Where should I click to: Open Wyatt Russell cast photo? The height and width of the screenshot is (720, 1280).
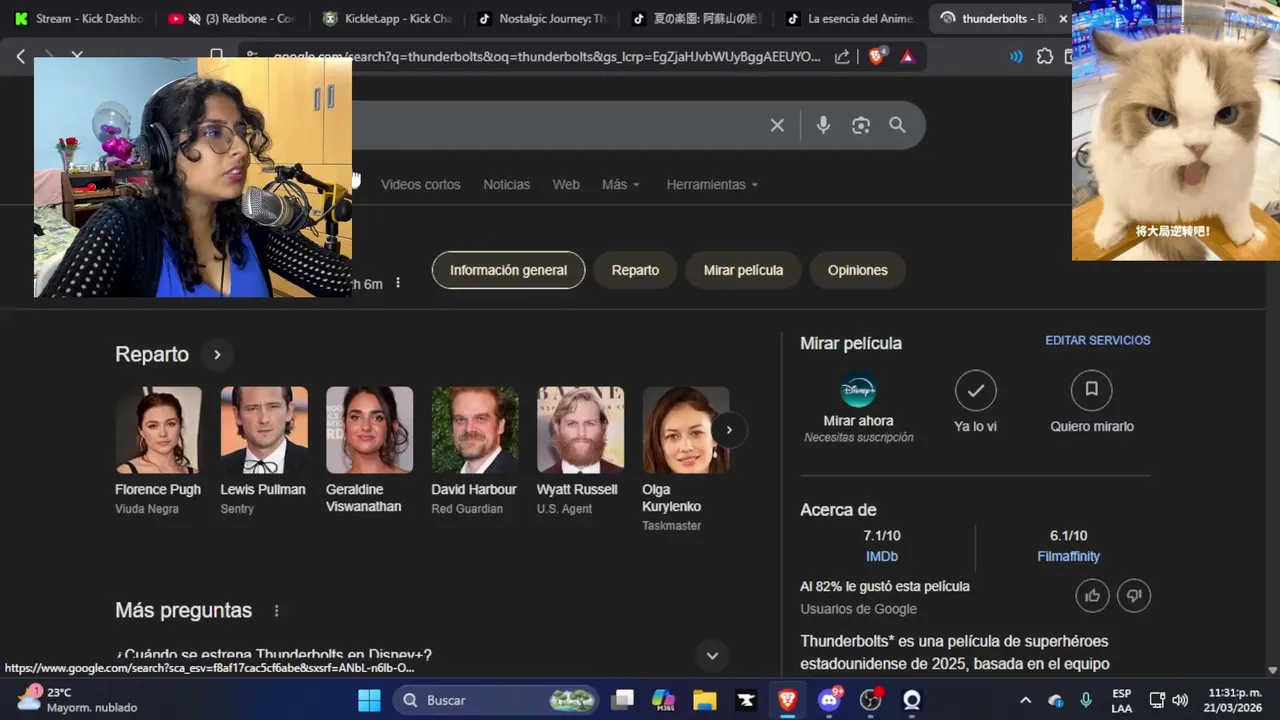(580, 430)
